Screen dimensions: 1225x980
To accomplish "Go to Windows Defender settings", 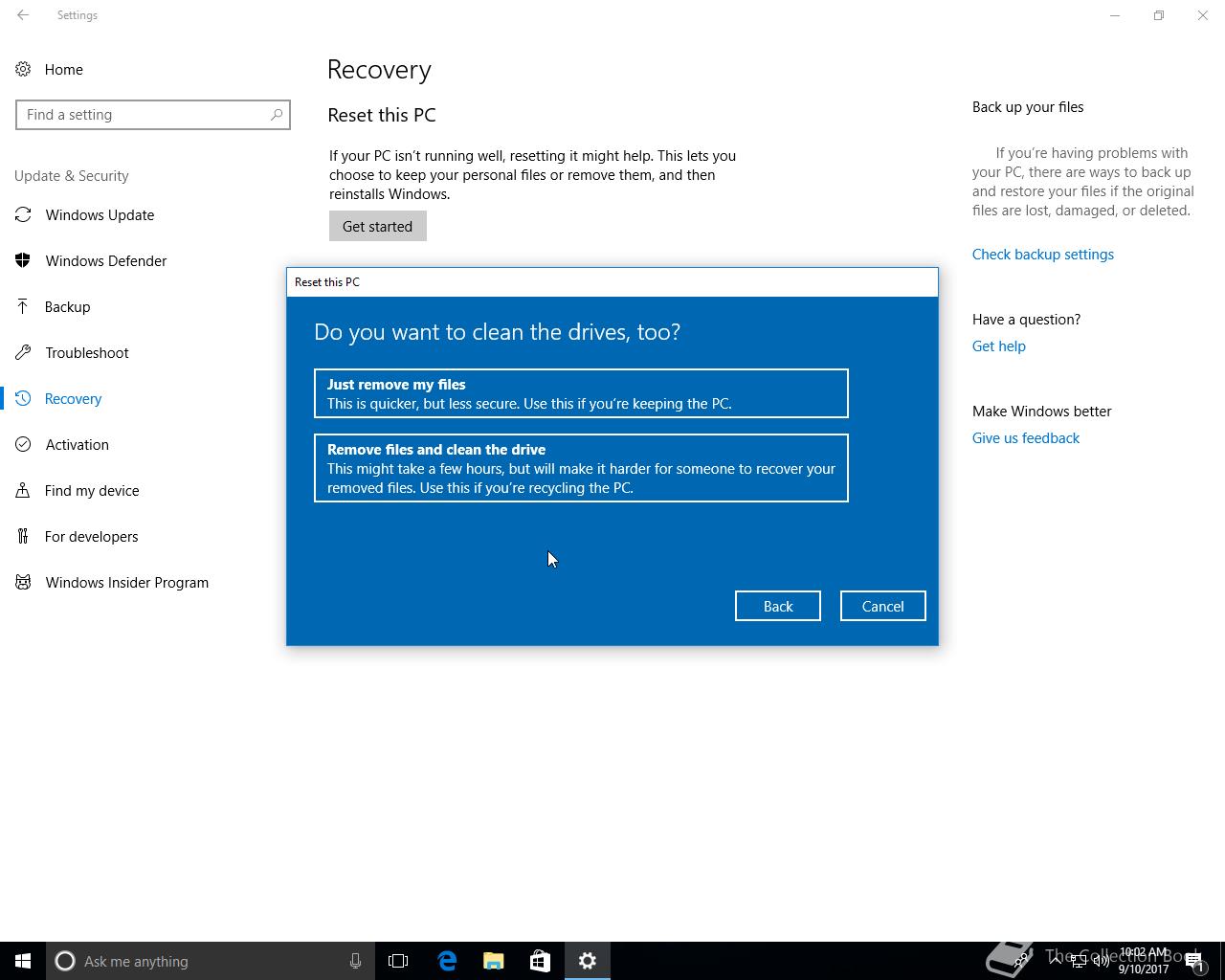I will [106, 260].
